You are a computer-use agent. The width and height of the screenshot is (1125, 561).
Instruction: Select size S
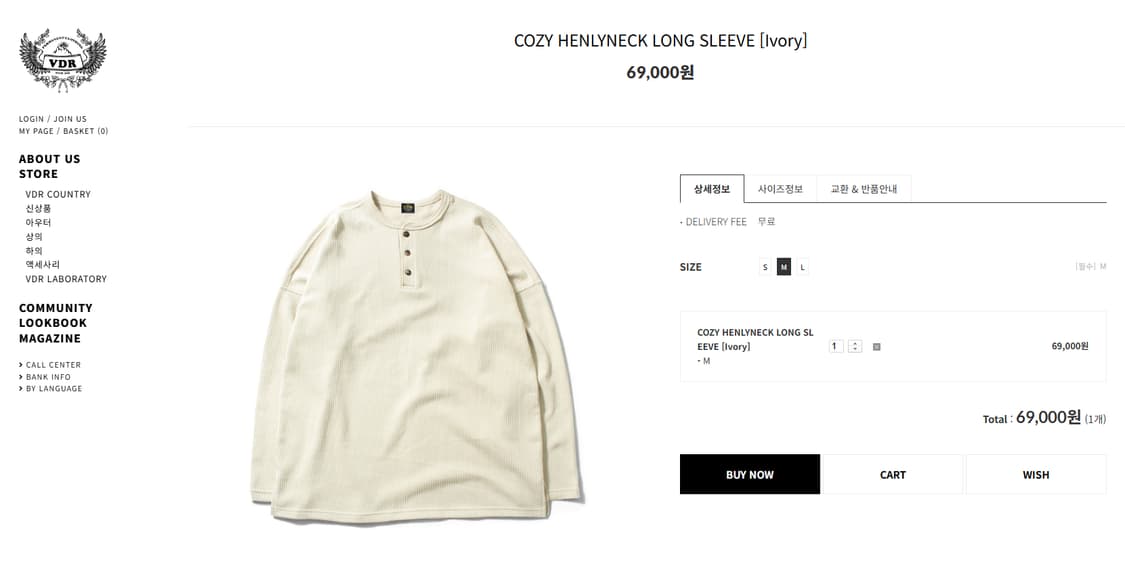[x=765, y=267]
